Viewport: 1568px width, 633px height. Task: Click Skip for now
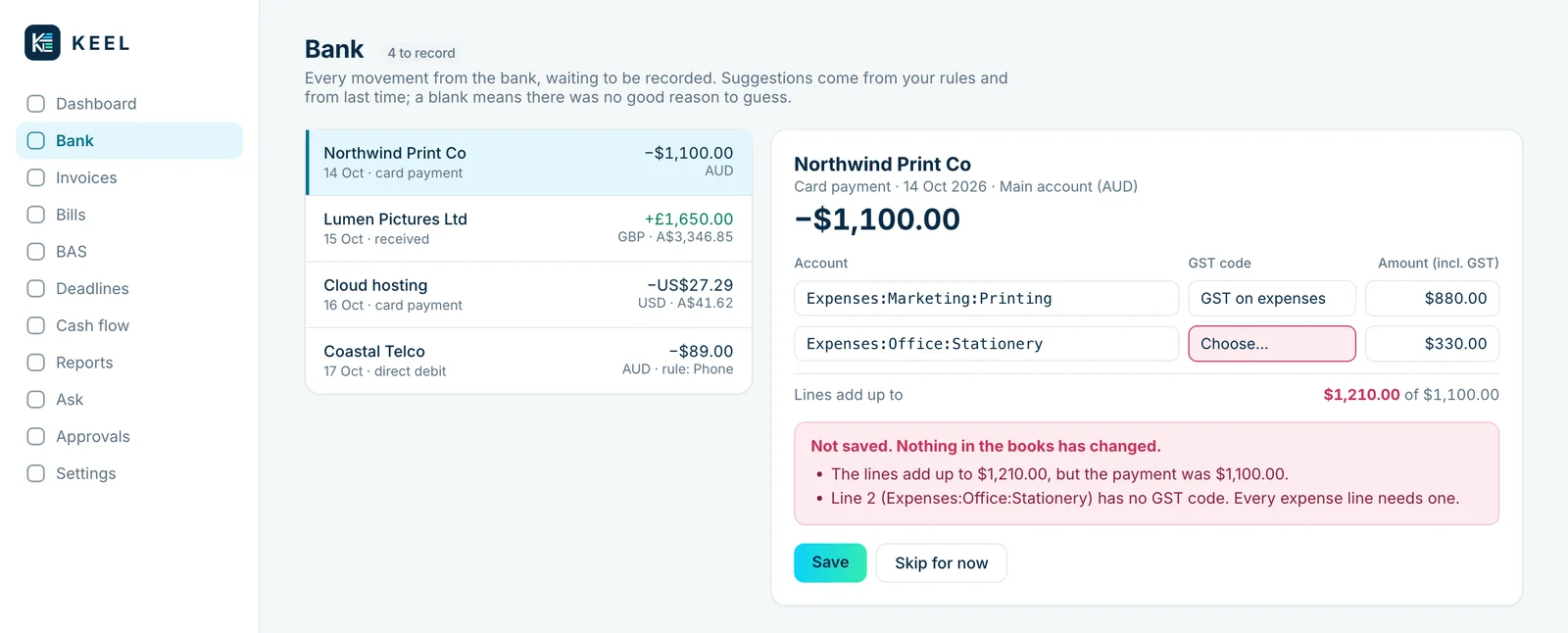[x=942, y=563]
